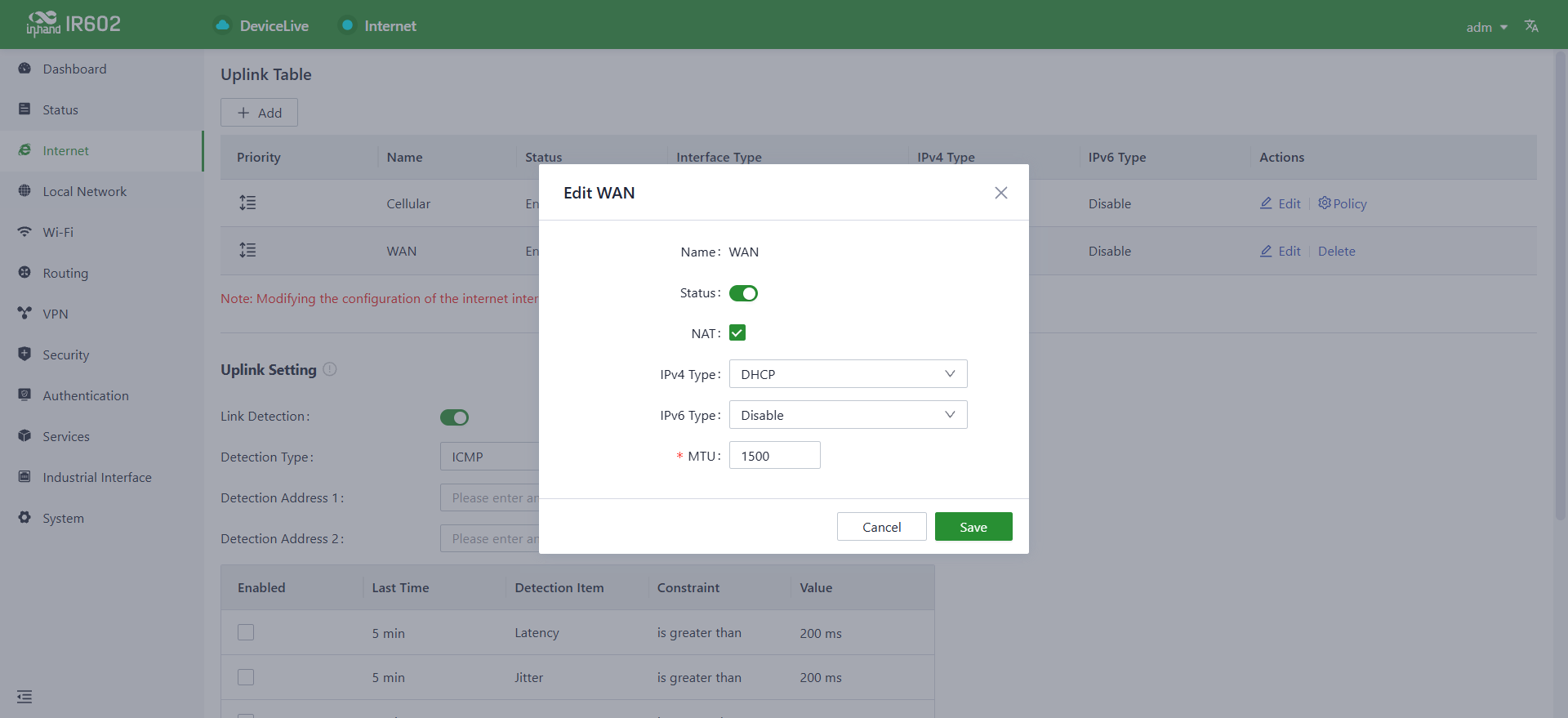Click the Dashboard sidebar icon
The image size is (1568, 718).
point(24,69)
